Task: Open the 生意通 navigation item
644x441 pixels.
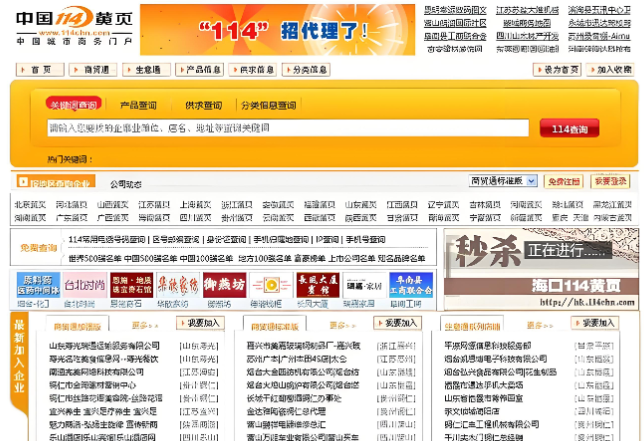Action: [x=147, y=70]
